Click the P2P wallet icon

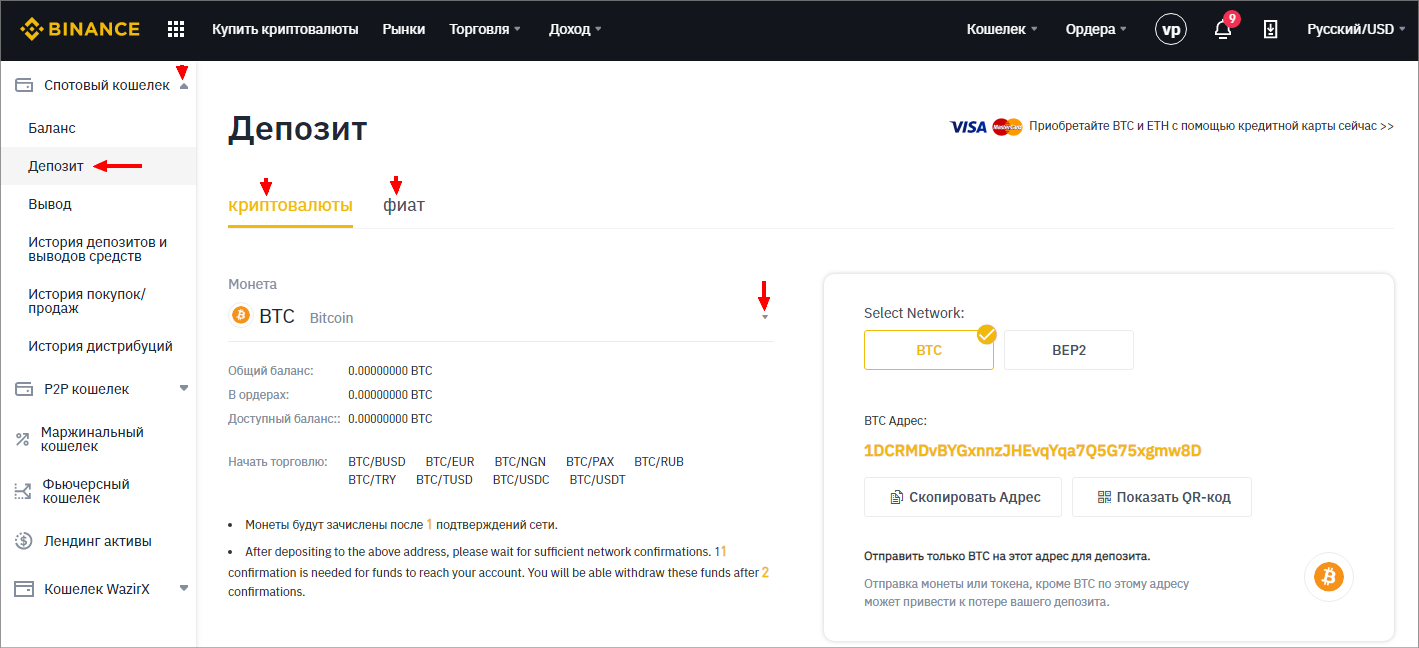coord(25,389)
